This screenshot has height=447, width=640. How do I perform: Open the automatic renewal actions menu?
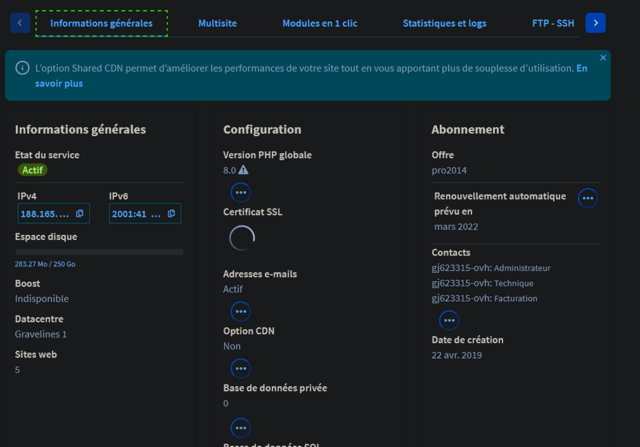click(588, 198)
